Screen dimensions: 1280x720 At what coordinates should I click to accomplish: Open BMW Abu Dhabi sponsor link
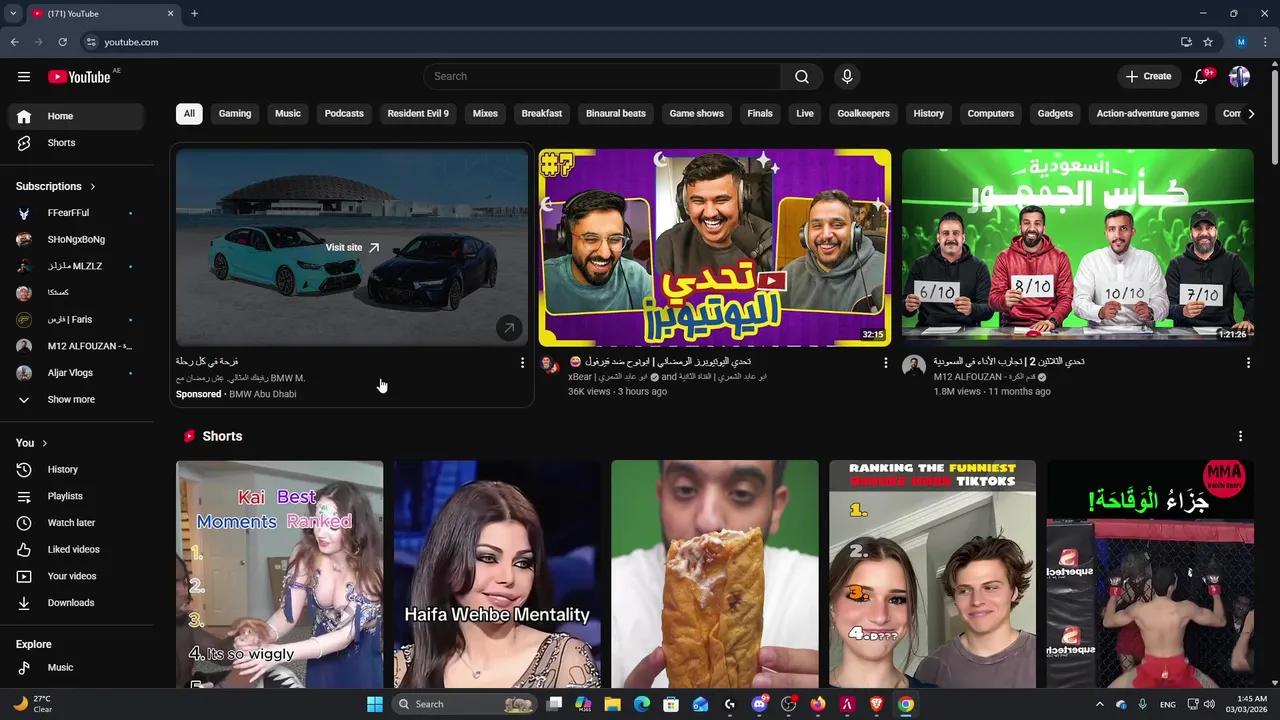263,394
